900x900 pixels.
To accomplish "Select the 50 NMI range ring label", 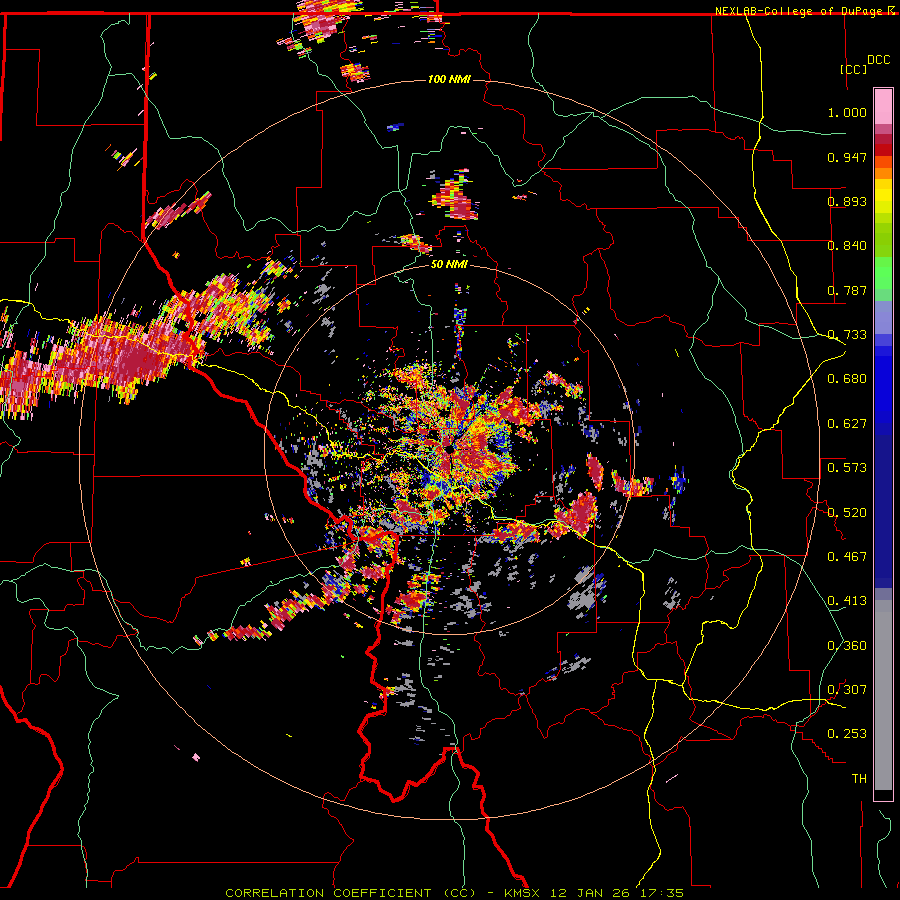I will (x=449, y=264).
